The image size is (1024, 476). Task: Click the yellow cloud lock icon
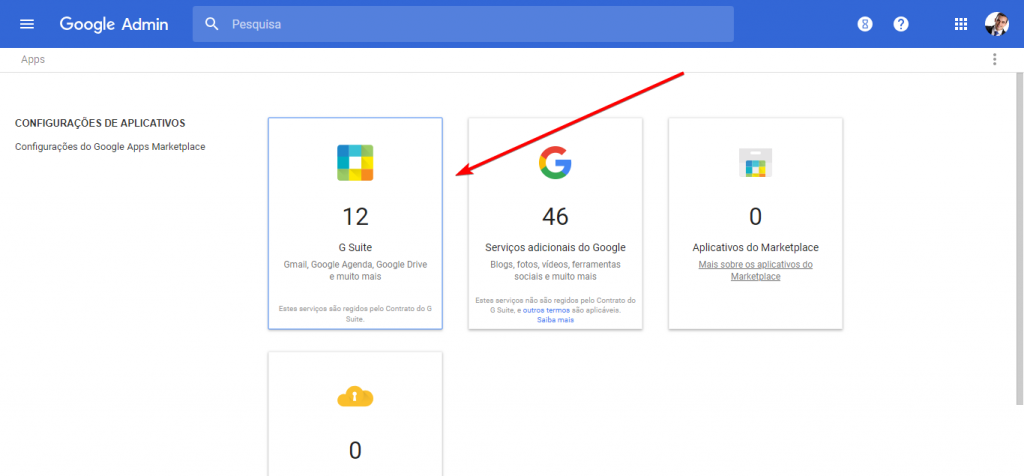355,396
